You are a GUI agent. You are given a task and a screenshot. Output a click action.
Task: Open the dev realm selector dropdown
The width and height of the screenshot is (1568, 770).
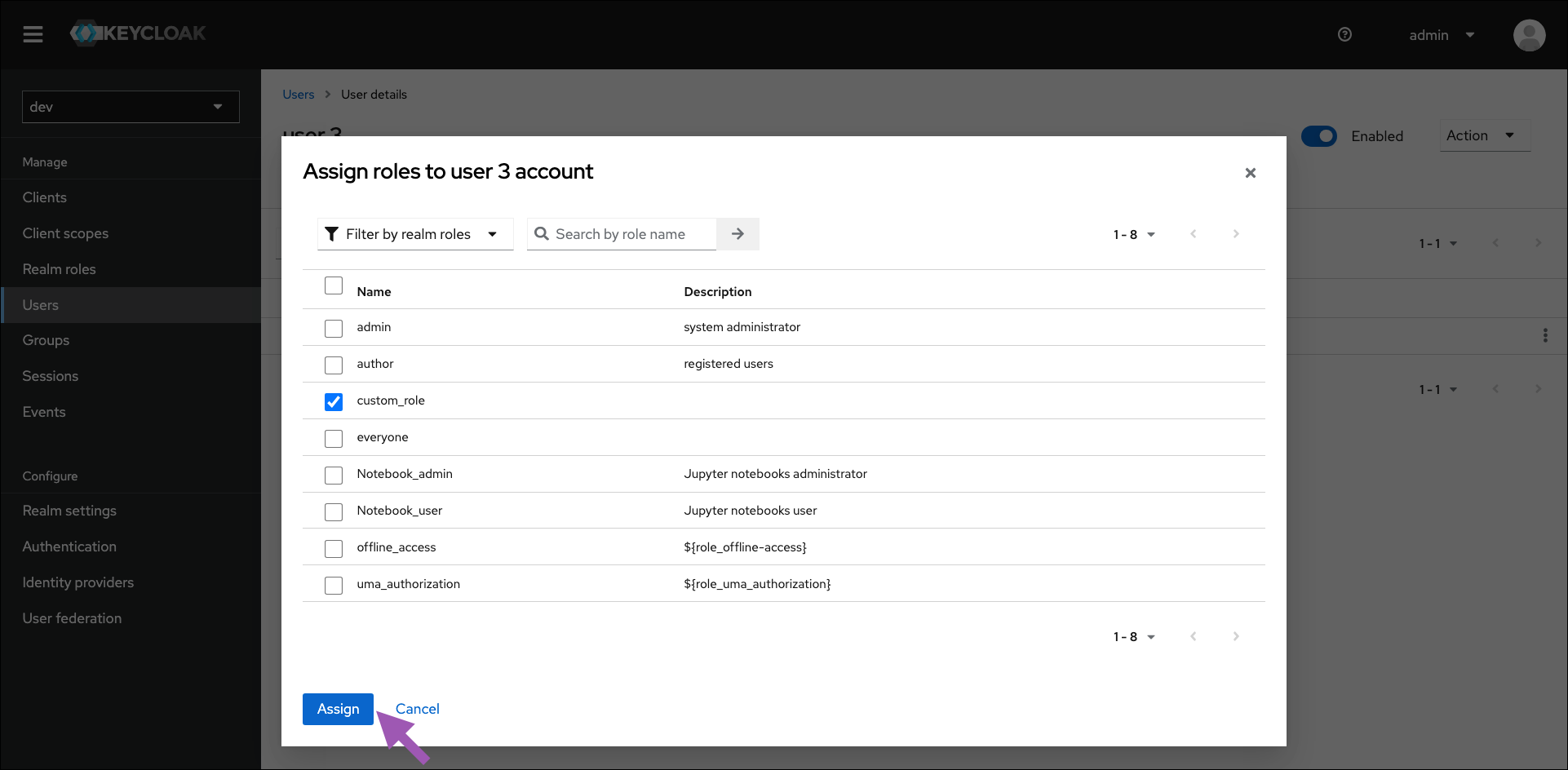point(131,107)
